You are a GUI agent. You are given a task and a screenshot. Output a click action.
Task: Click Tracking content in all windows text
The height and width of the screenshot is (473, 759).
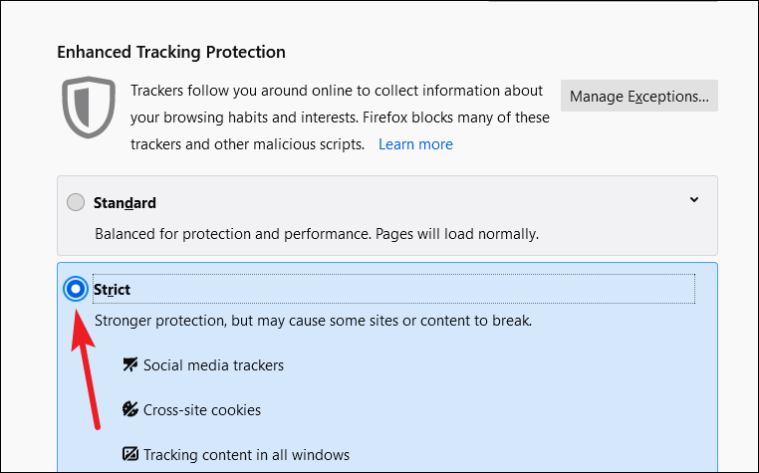pos(246,455)
